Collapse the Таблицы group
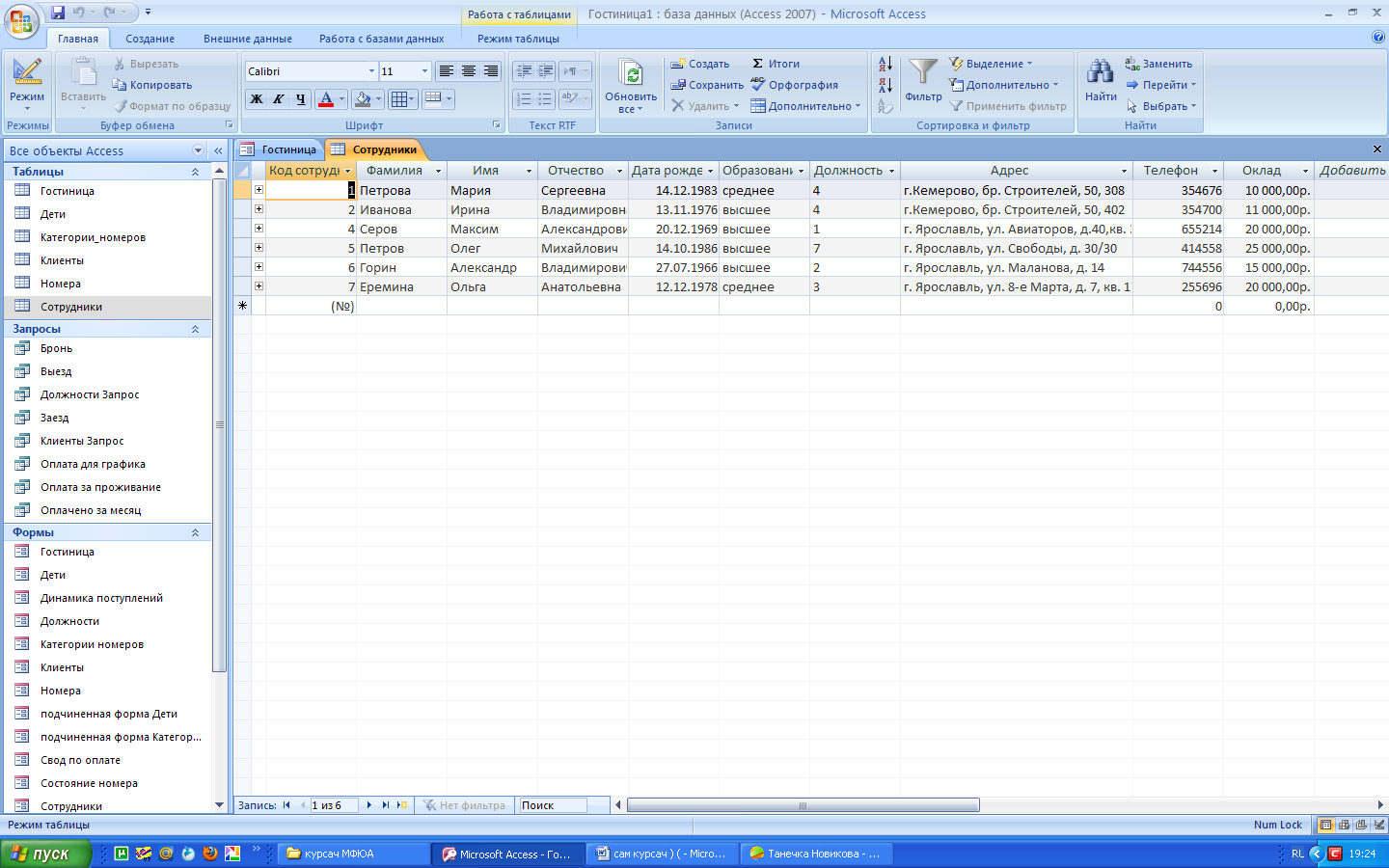 (x=195, y=172)
